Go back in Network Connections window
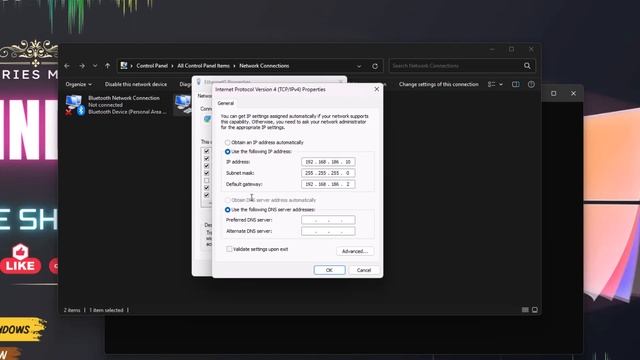The image size is (640, 360). pos(67,66)
